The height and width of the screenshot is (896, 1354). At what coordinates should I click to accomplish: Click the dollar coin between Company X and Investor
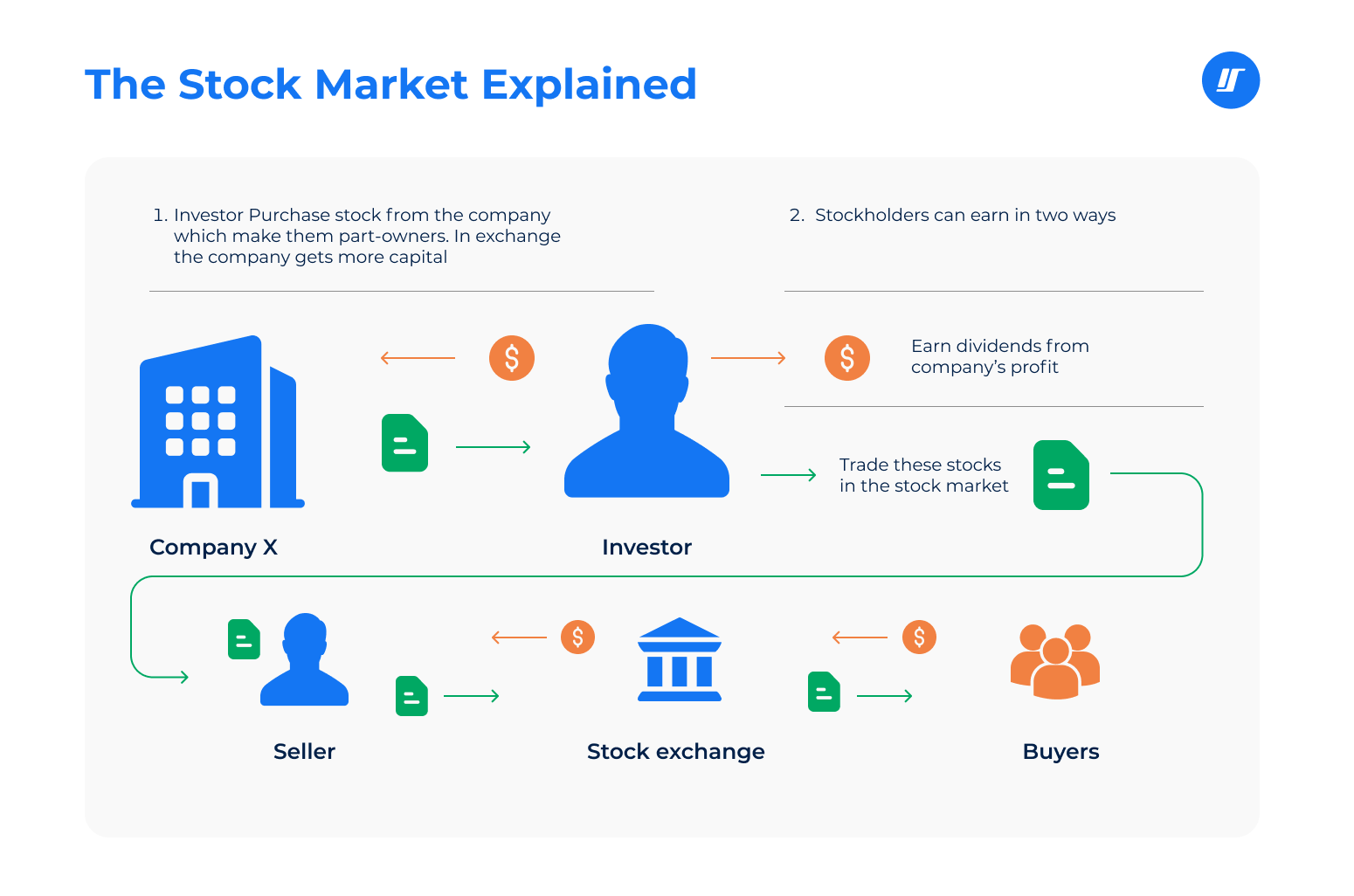coord(512,358)
